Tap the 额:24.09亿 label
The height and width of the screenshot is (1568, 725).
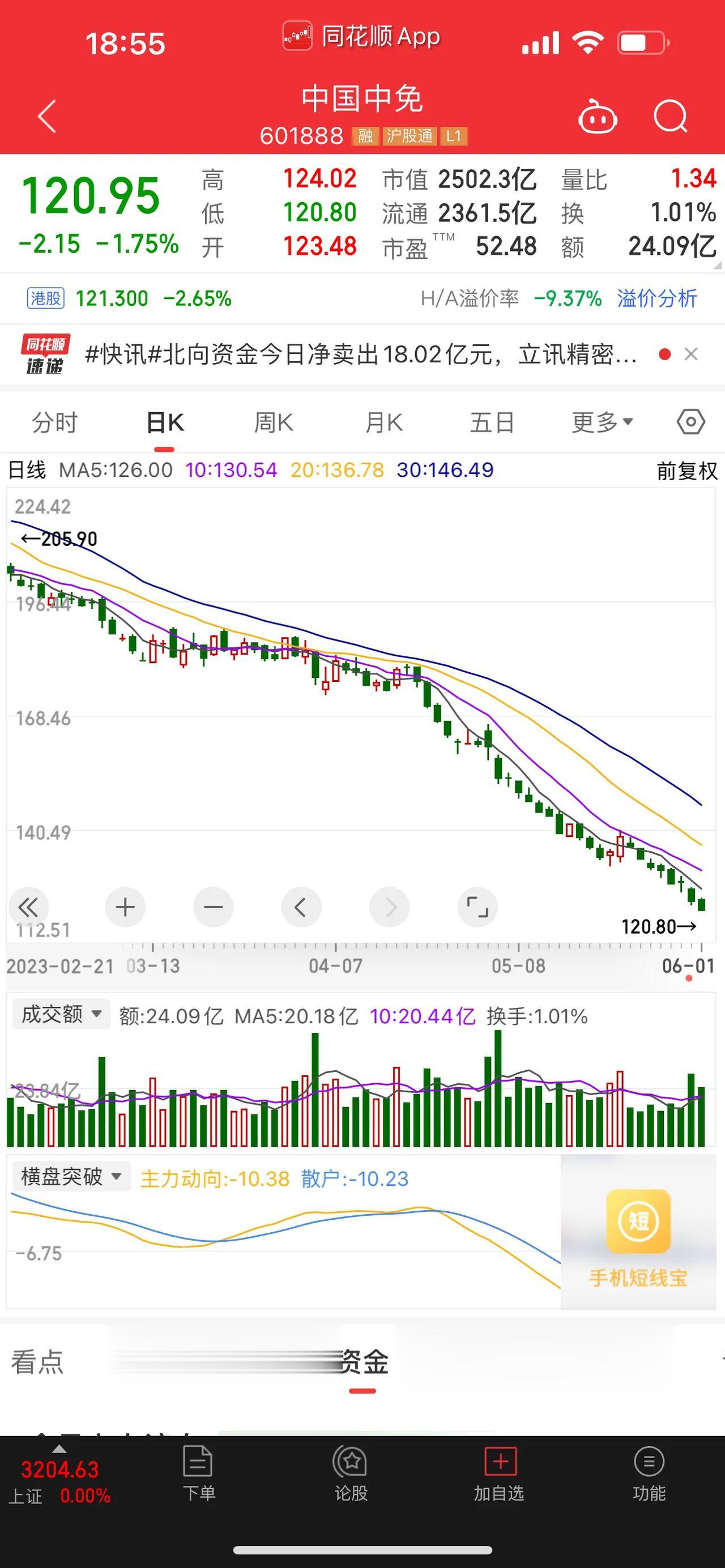[171, 1016]
